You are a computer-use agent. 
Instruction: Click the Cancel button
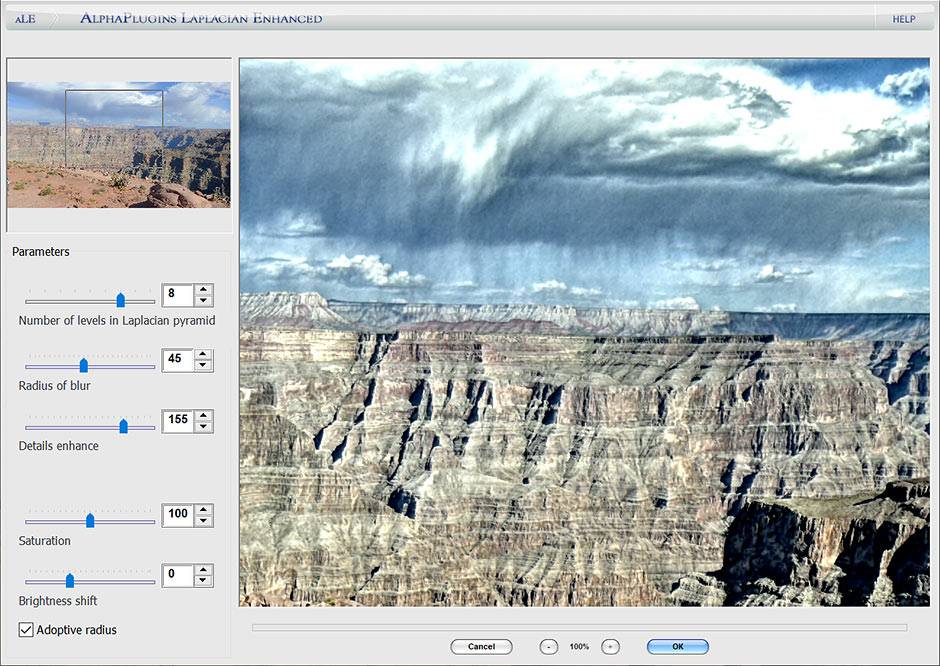point(481,646)
